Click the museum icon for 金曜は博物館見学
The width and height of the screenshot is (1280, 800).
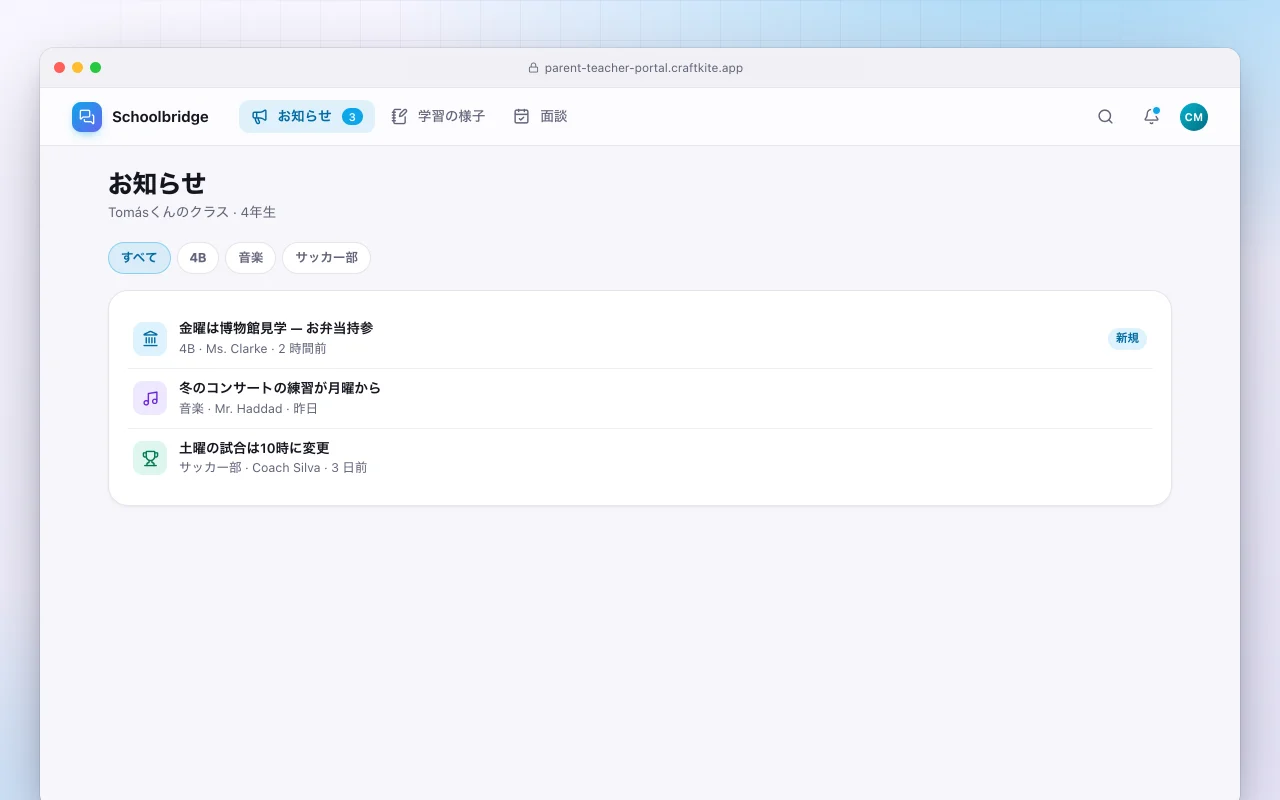[150, 338]
